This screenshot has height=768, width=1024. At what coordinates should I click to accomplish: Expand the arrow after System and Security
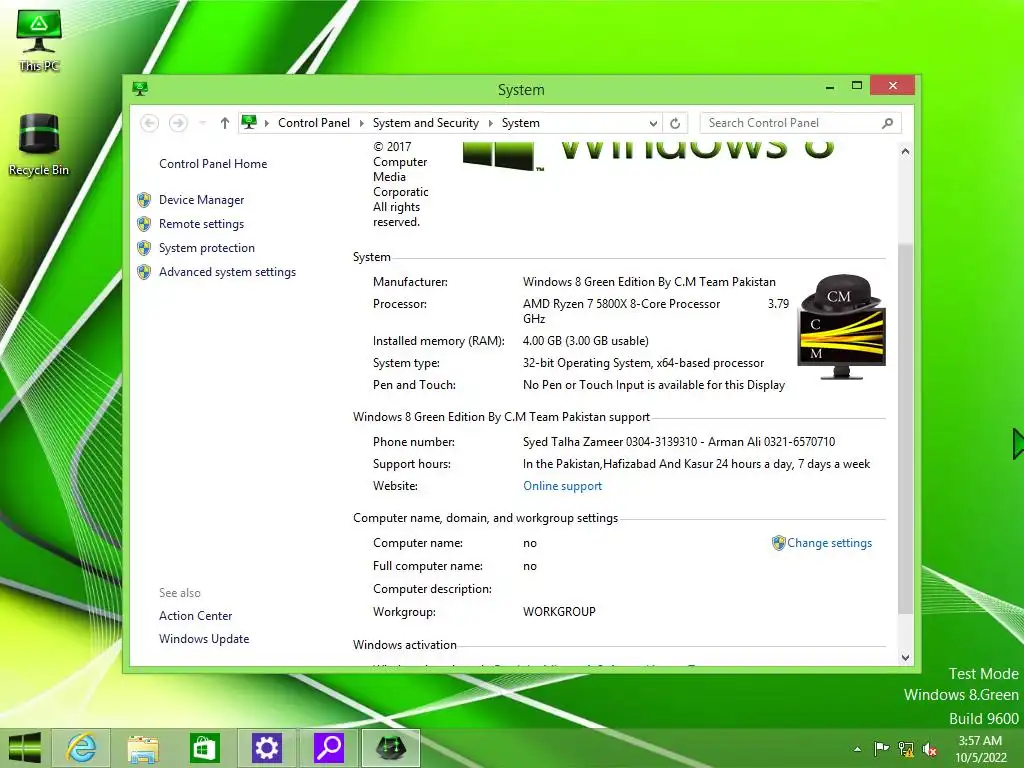click(490, 123)
